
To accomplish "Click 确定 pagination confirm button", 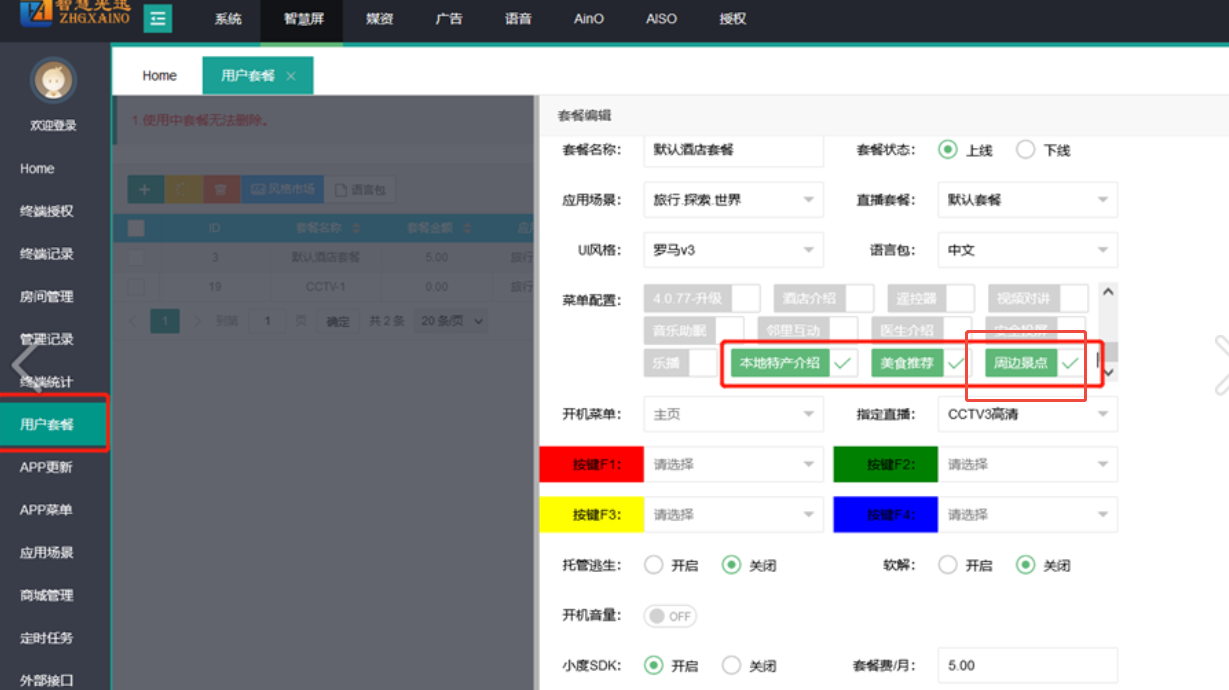I will coord(339,321).
